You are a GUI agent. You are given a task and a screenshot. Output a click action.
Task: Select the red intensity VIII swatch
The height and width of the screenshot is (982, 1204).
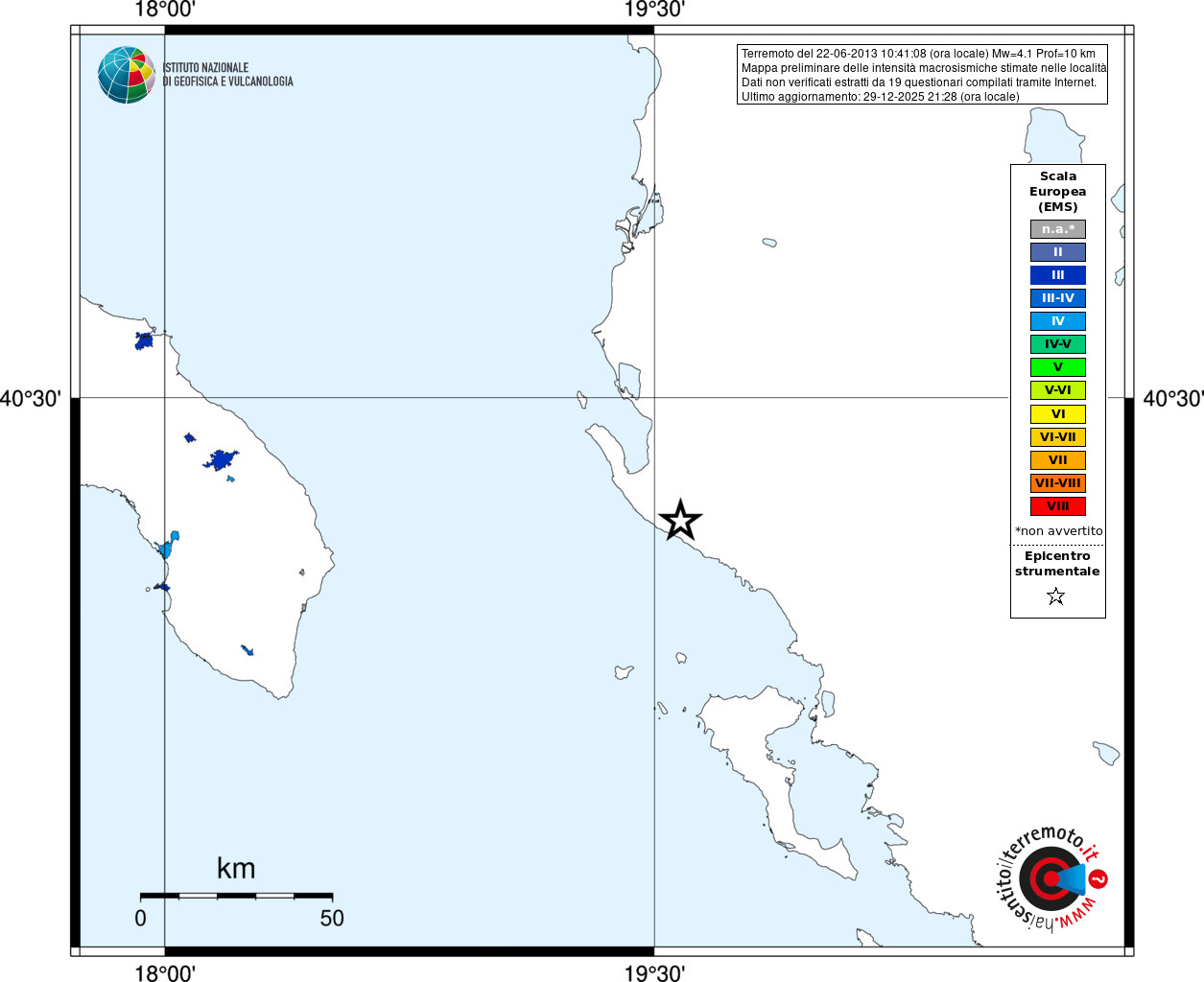click(1058, 506)
